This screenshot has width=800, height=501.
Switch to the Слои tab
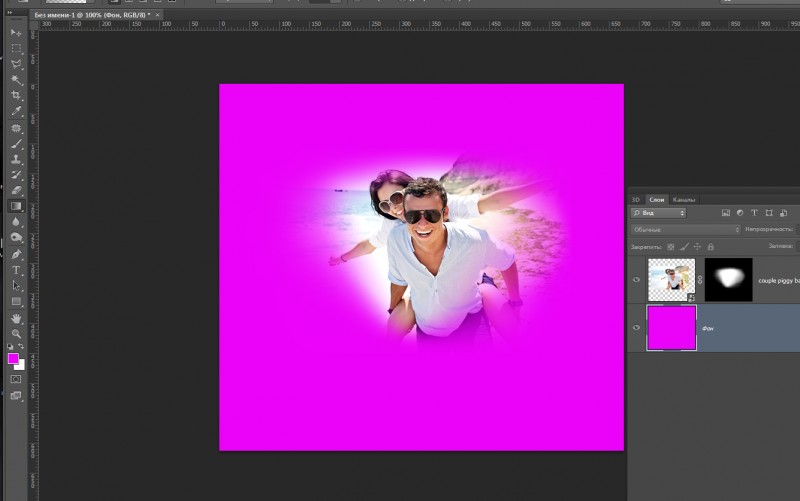point(657,199)
